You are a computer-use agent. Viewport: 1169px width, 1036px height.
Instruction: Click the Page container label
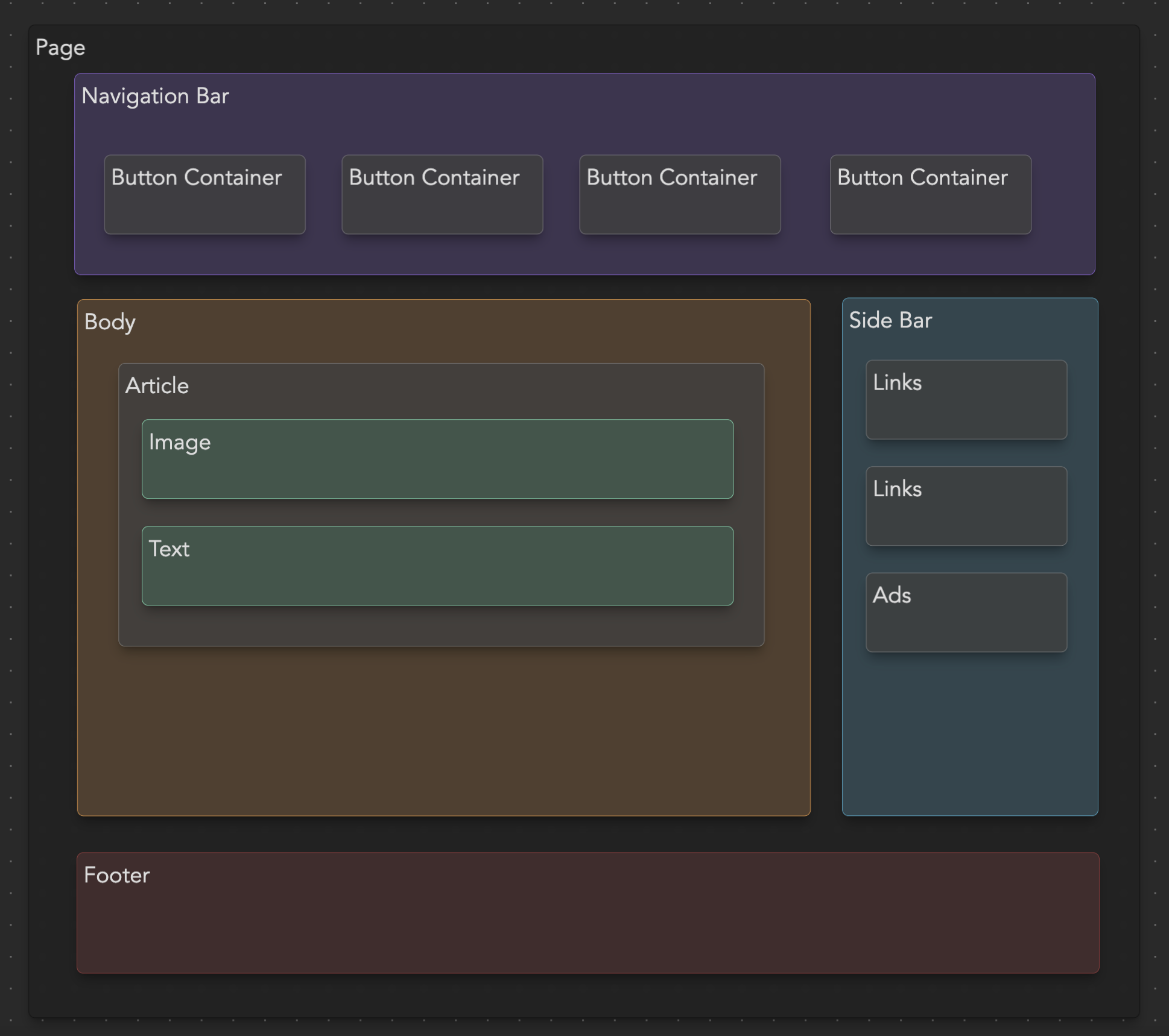click(x=60, y=48)
